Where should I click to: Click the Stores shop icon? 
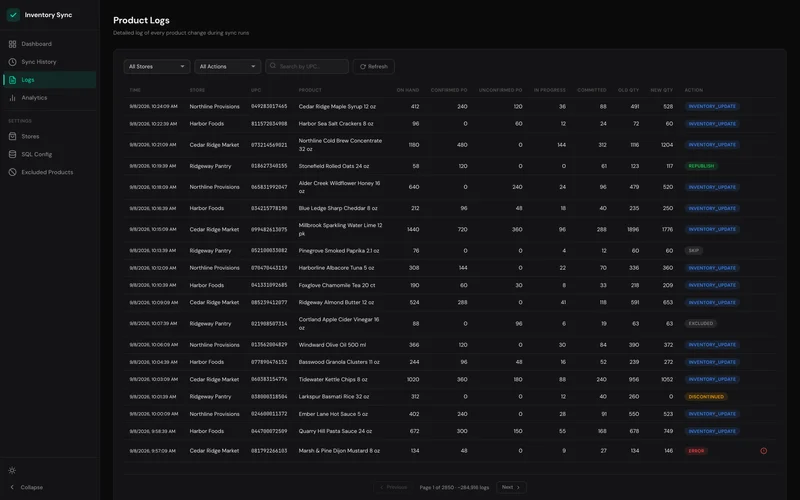point(12,136)
